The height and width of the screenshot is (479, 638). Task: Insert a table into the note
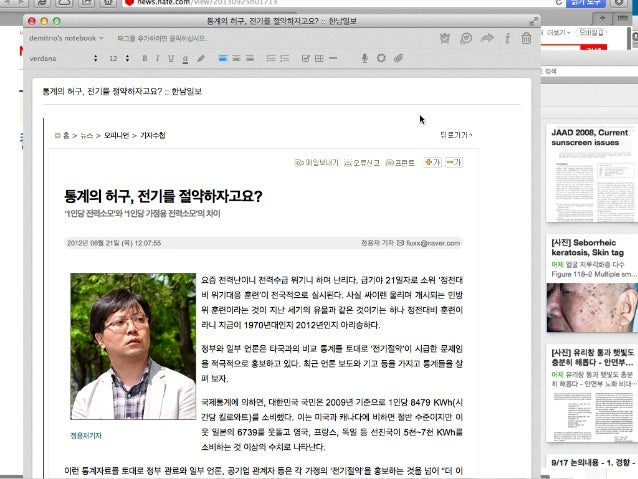coord(319,59)
